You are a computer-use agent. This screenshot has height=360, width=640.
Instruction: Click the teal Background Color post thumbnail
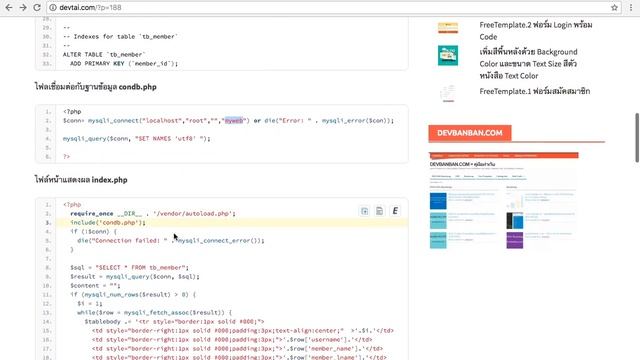click(448, 55)
